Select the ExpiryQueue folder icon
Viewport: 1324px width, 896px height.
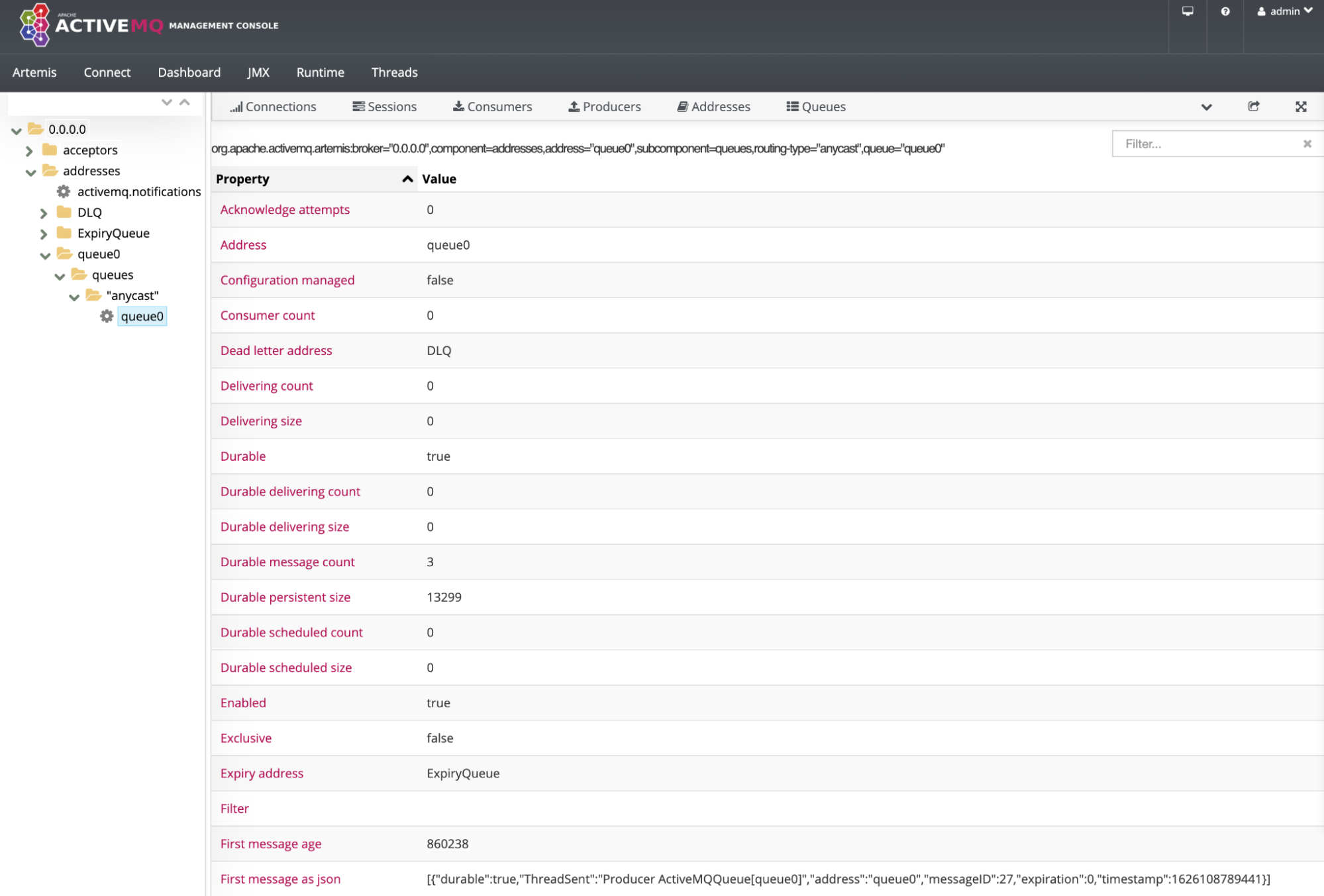[64, 233]
